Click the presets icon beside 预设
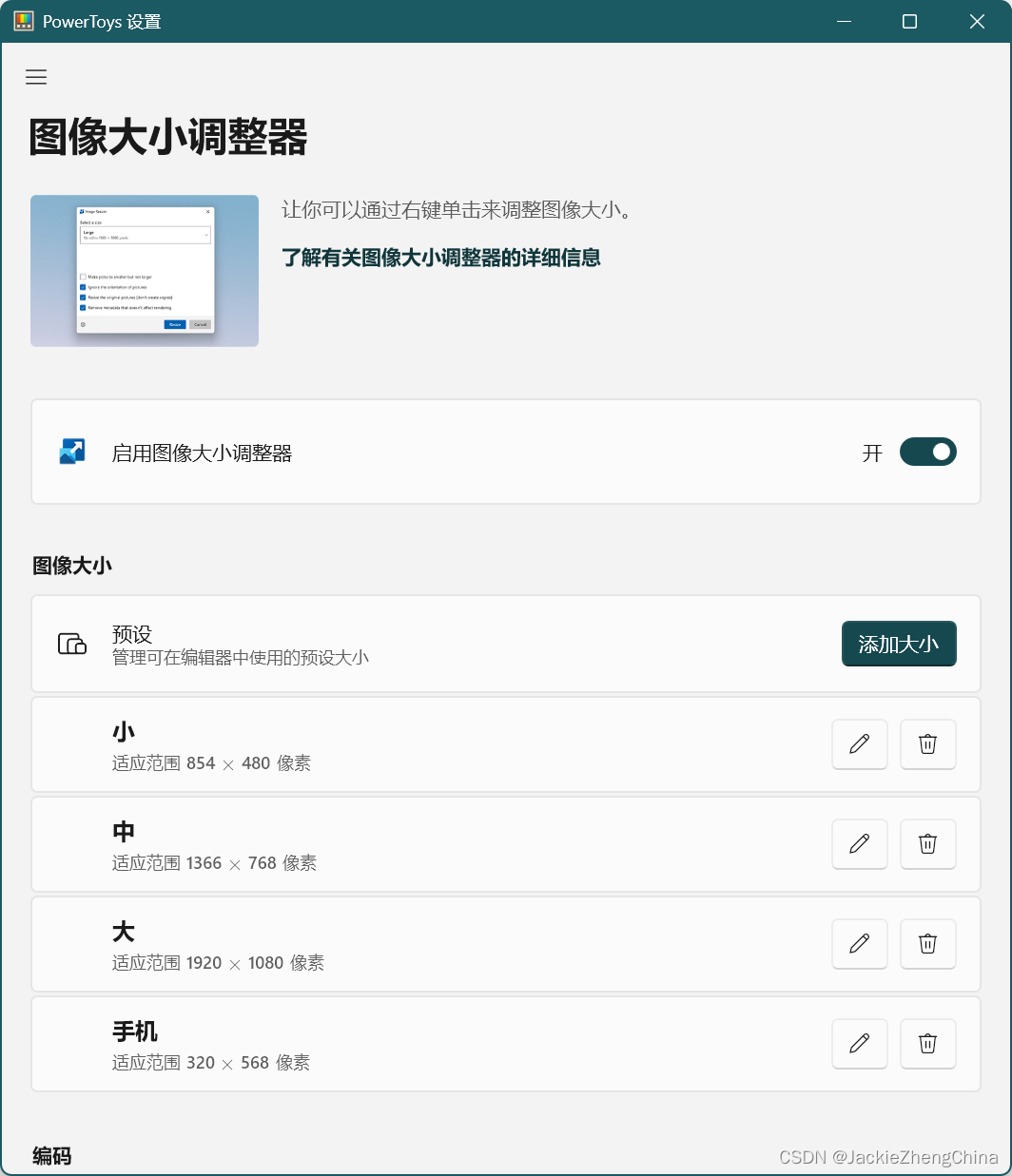This screenshot has height=1176, width=1012. point(72,644)
